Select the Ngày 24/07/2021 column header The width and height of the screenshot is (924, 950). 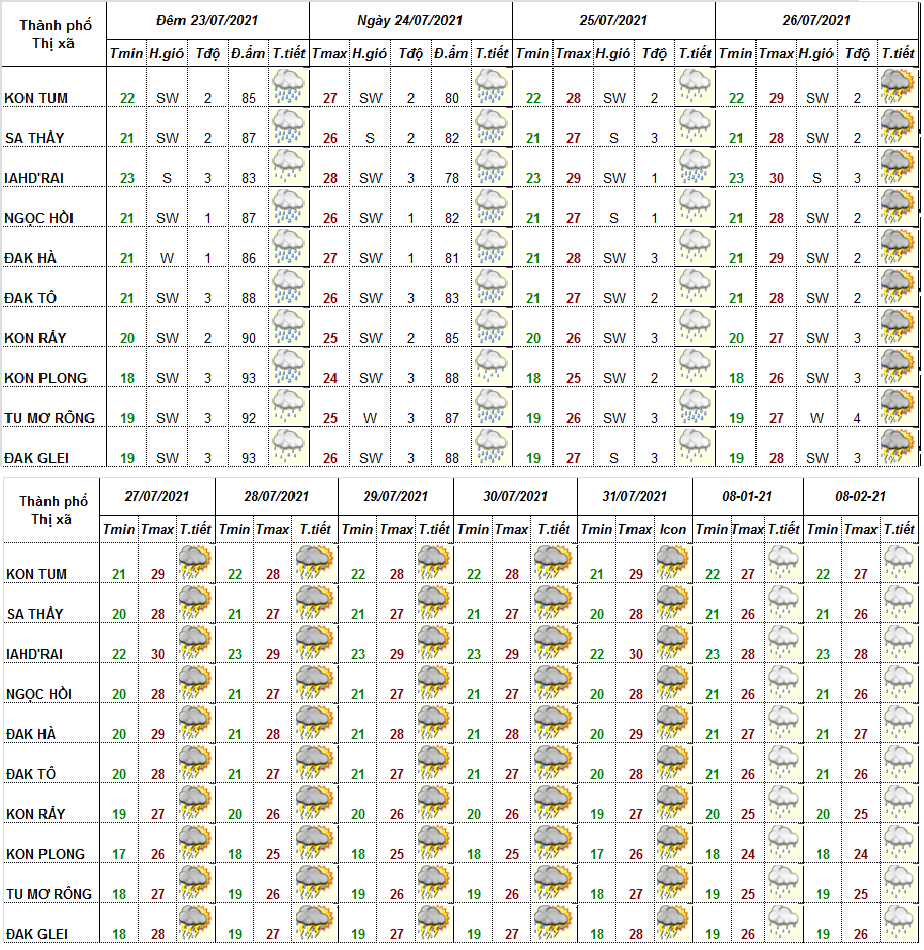pyautogui.click(x=410, y=20)
